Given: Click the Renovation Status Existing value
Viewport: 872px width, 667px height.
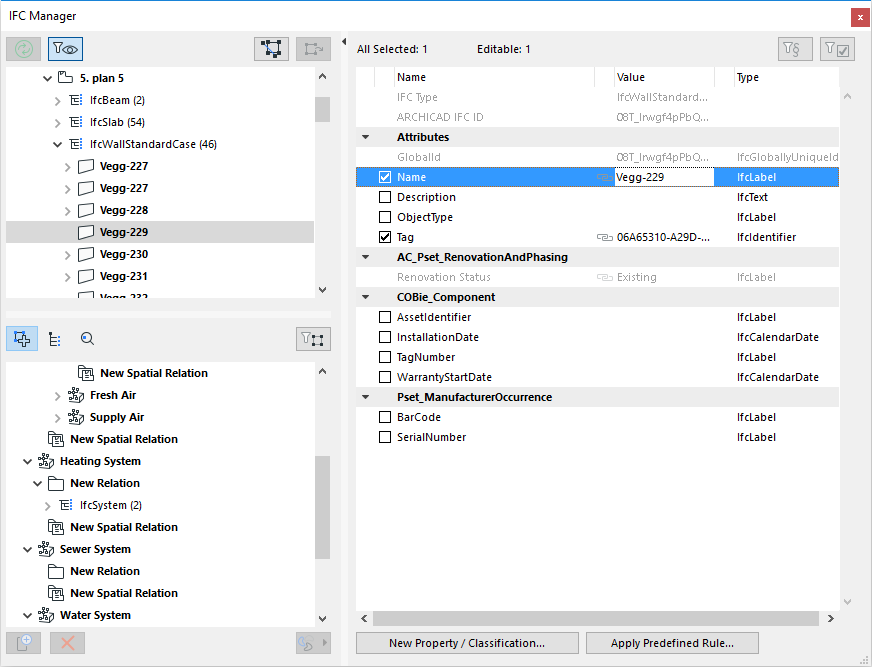Looking at the screenshot, I should coord(636,277).
